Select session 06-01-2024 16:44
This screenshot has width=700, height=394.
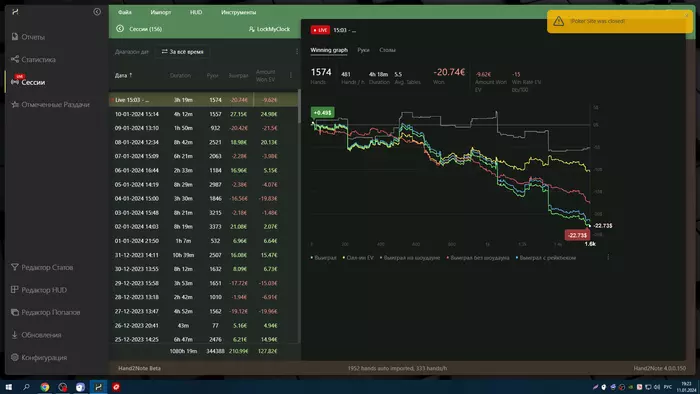point(203,170)
